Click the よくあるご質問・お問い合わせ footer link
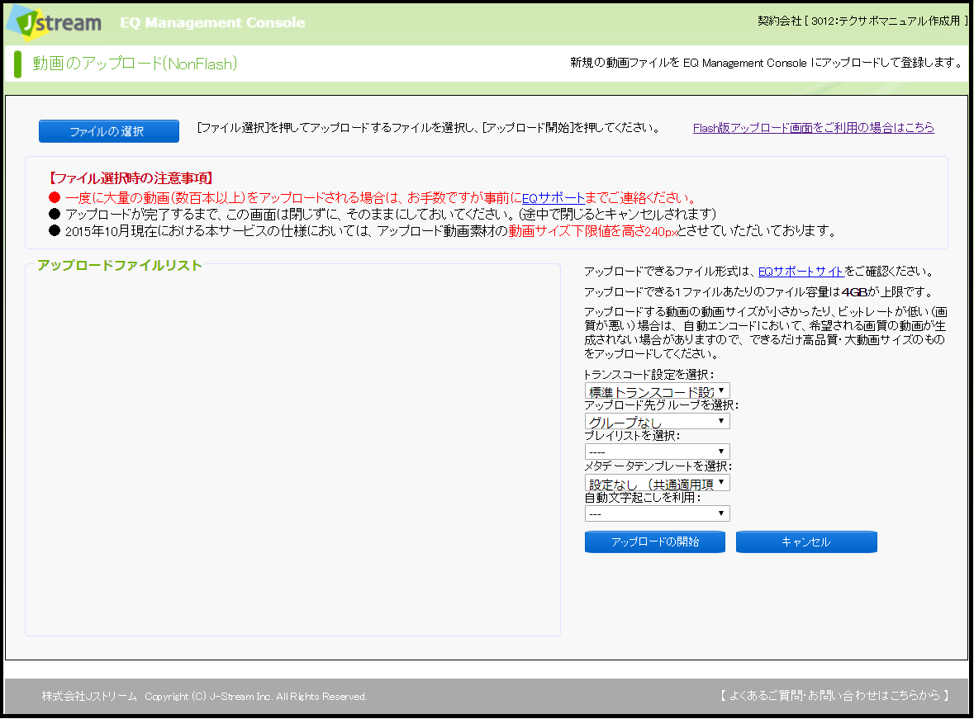Screen dimensions: 974x719 coord(835,695)
